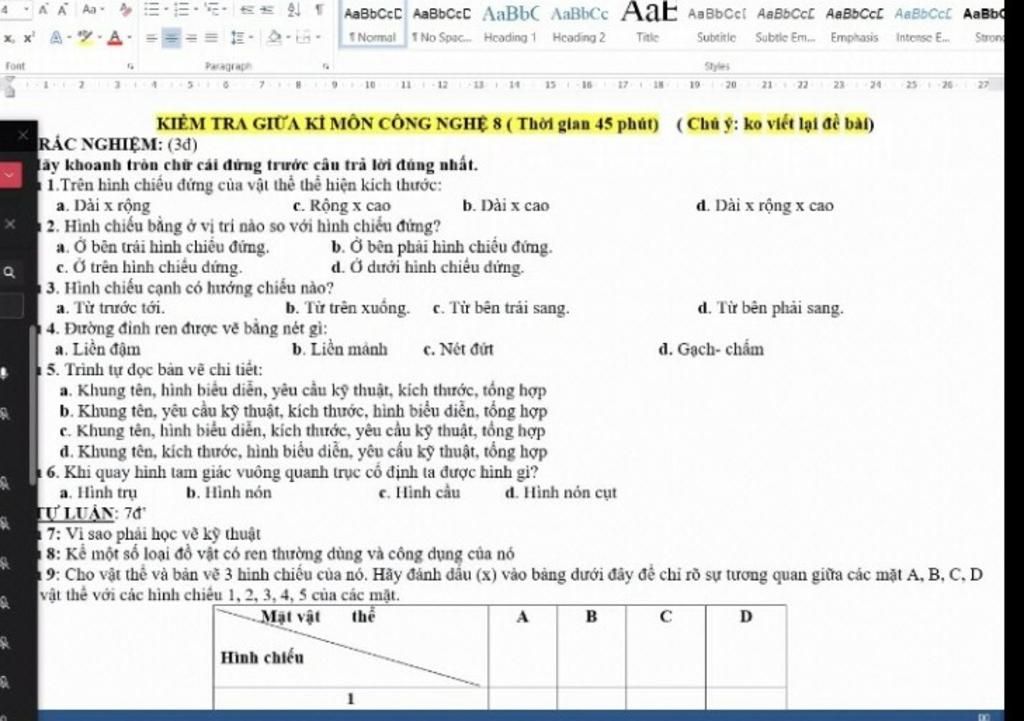
Task: Click the search icon in the dark side panel
Action: coord(9,272)
